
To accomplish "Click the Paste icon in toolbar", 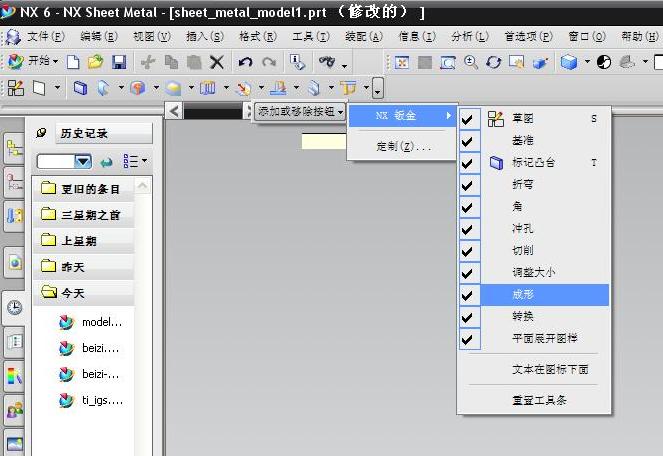I will click(x=194, y=63).
